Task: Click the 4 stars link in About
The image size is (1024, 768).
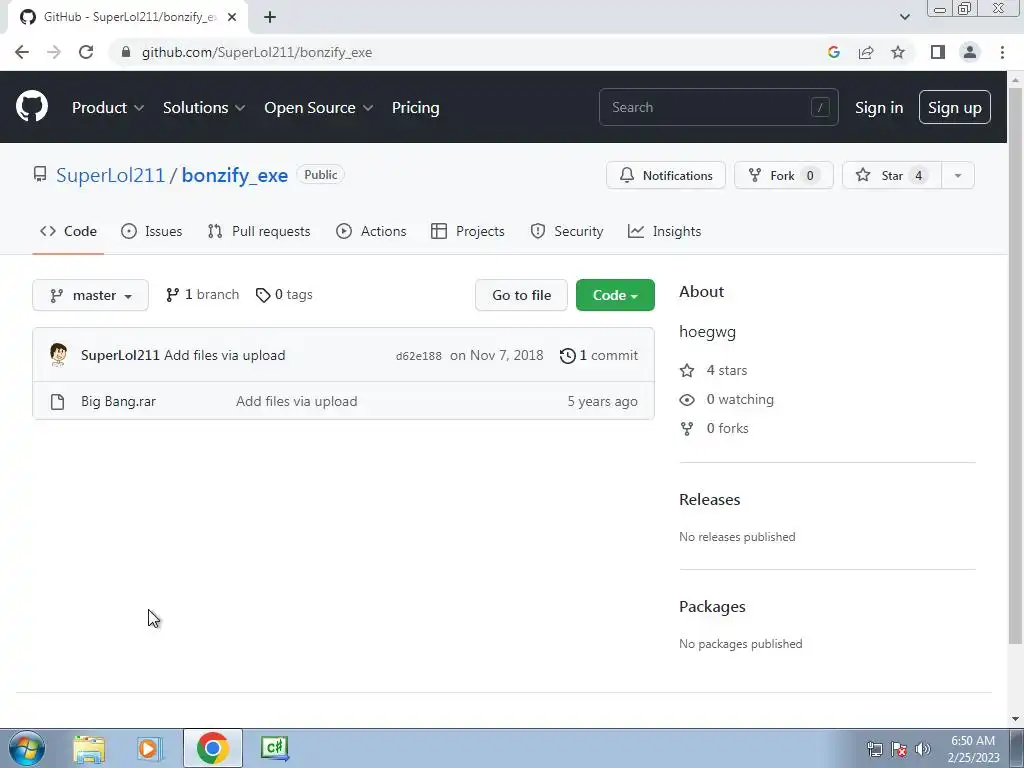Action: pyautogui.click(x=713, y=370)
